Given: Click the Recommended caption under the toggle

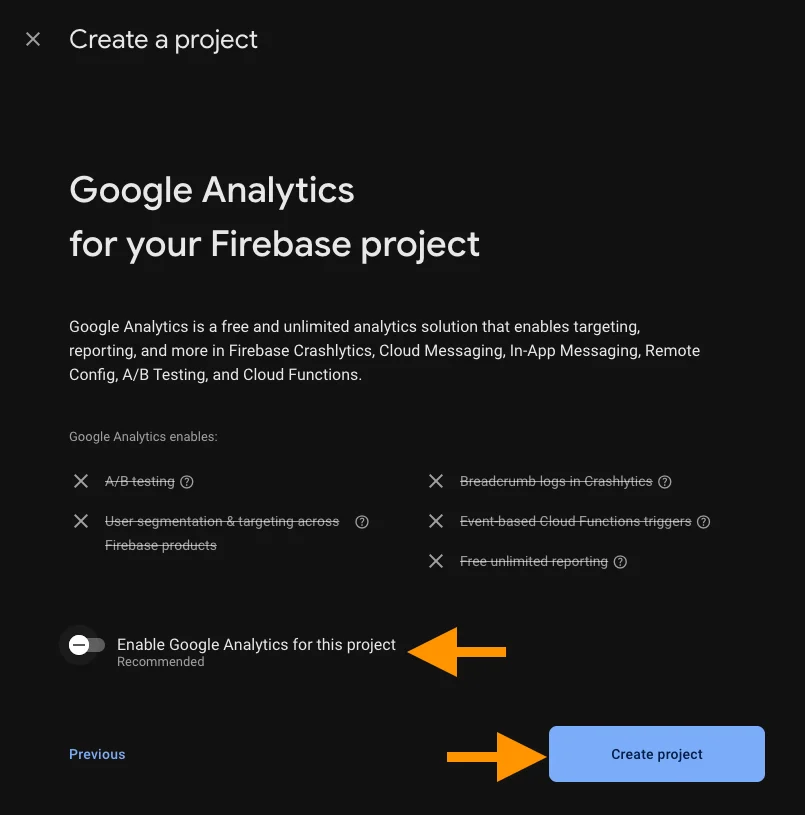Looking at the screenshot, I should click(160, 662).
